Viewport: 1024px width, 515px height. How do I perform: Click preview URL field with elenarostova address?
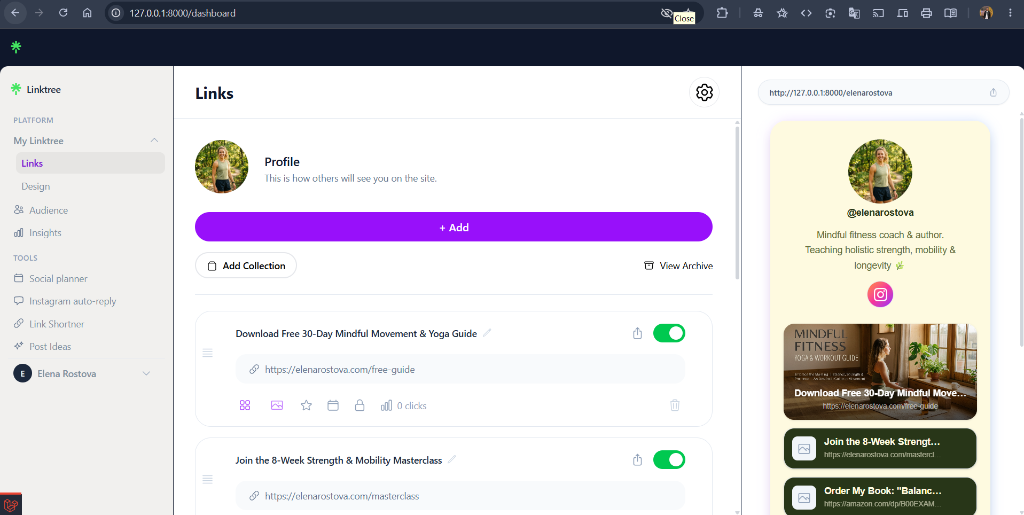pos(883,93)
